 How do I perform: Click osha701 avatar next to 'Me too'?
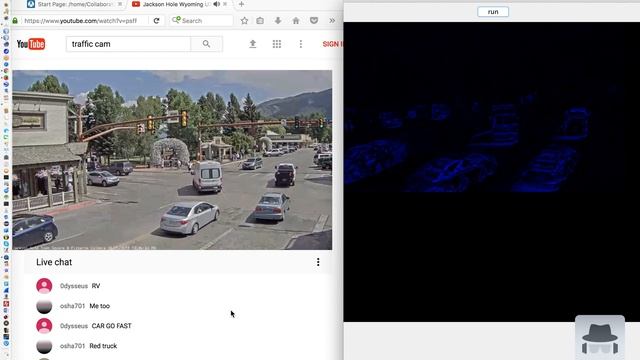(44, 306)
